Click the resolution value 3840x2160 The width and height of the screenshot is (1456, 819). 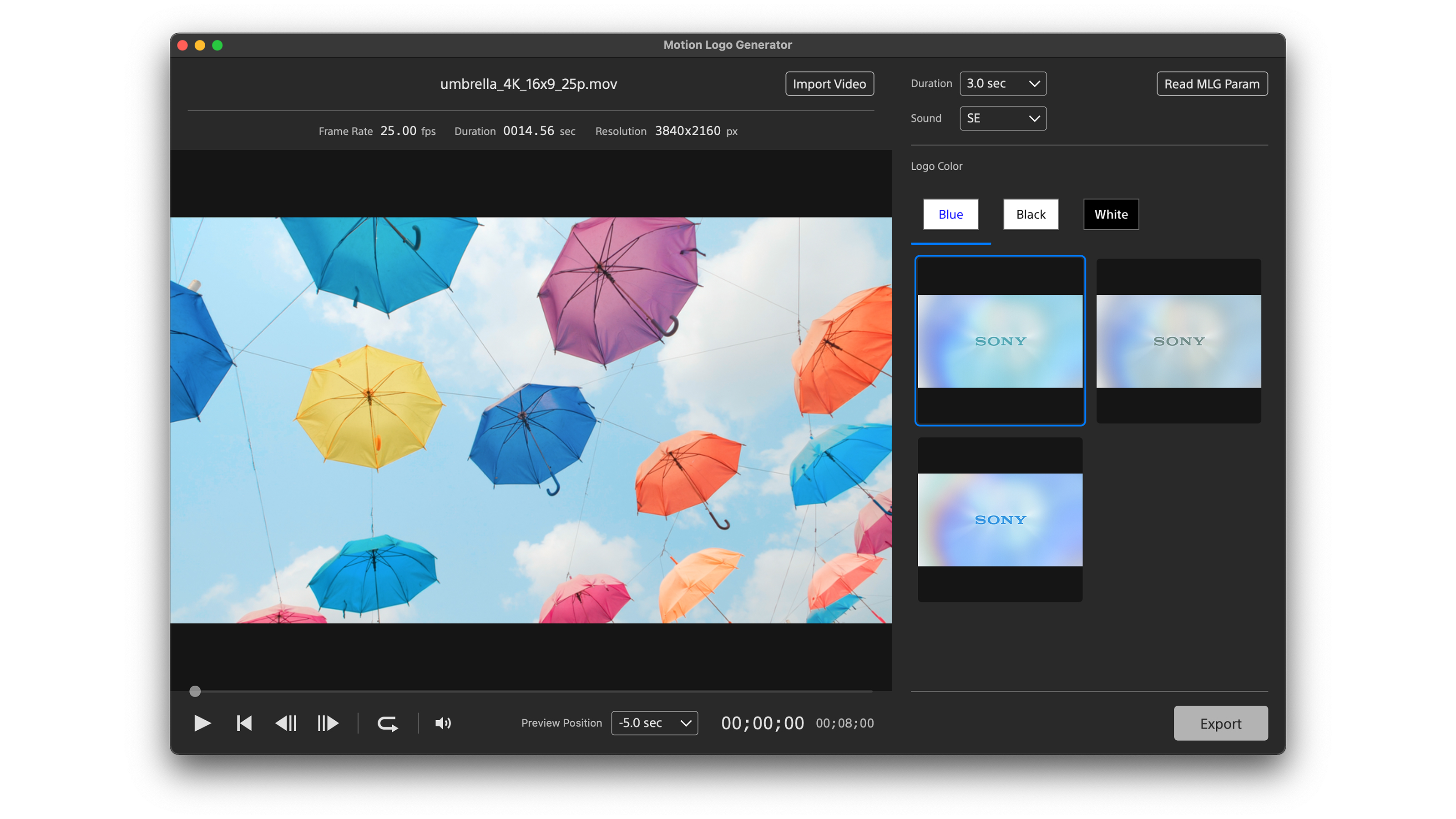coord(688,131)
